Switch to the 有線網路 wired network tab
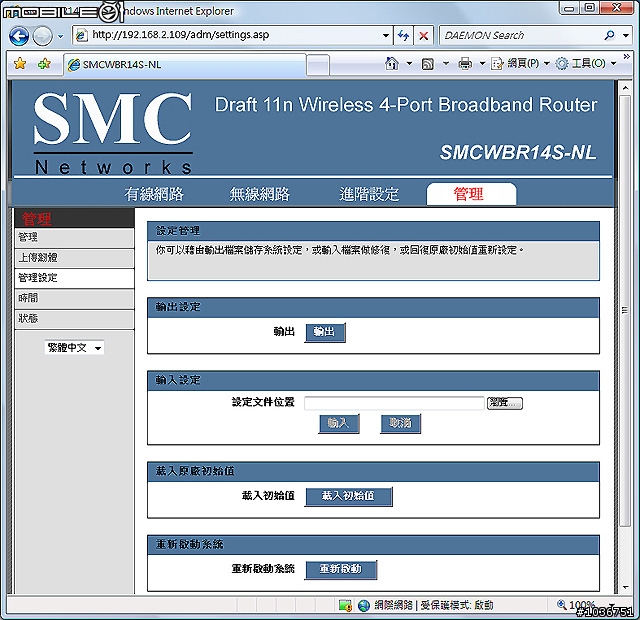Screen dimensions: 640x620 (x=154, y=194)
